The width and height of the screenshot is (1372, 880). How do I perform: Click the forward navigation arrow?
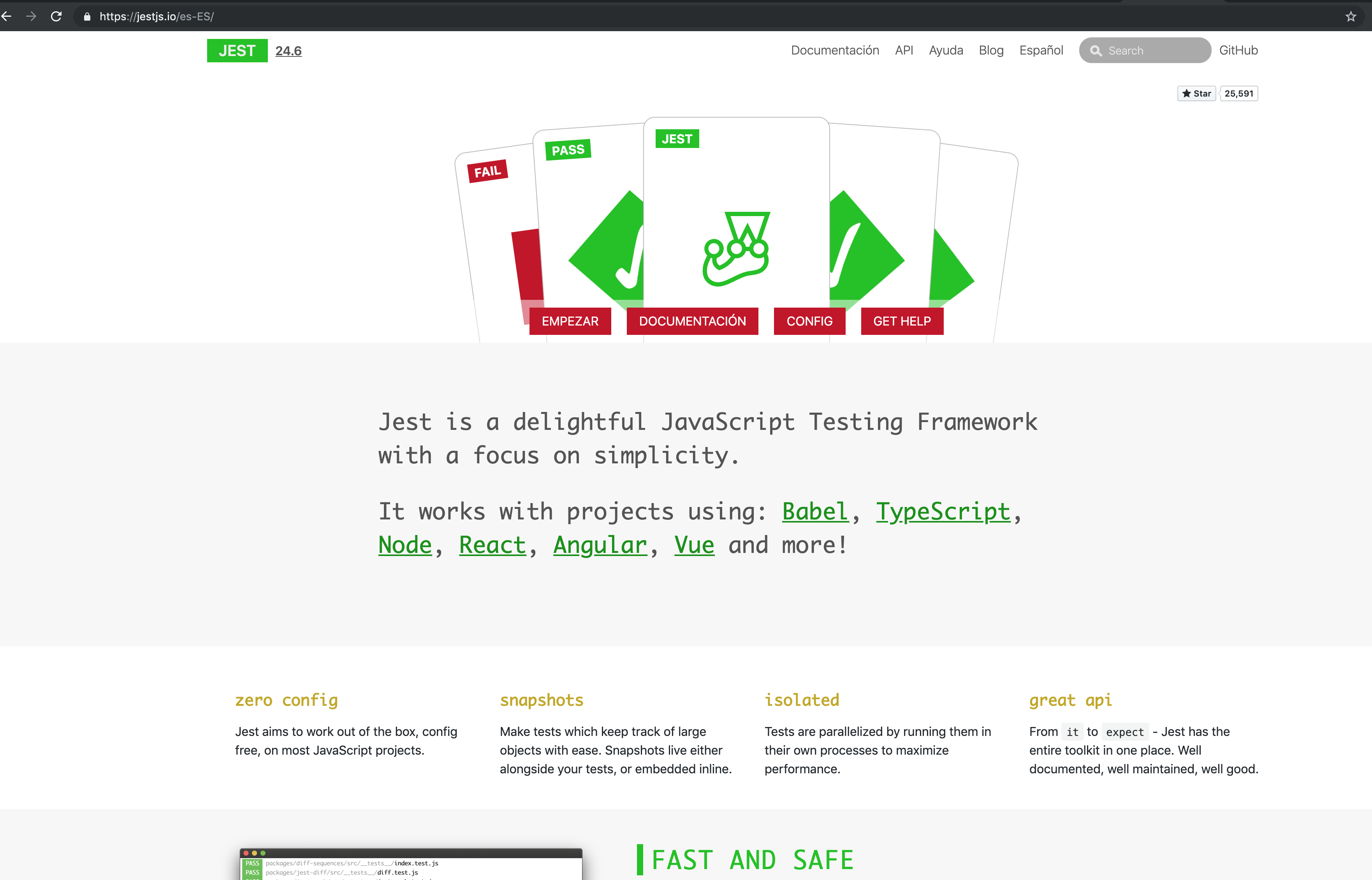(x=32, y=17)
